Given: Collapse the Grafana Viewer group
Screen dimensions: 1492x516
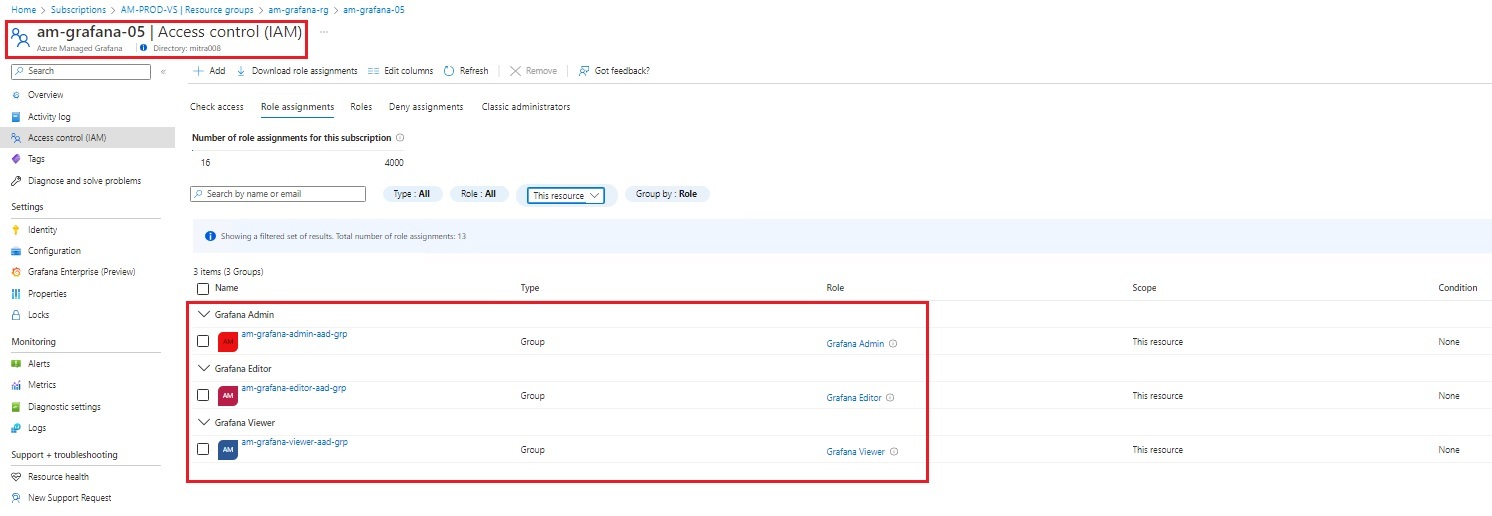Looking at the screenshot, I should tap(204, 423).
